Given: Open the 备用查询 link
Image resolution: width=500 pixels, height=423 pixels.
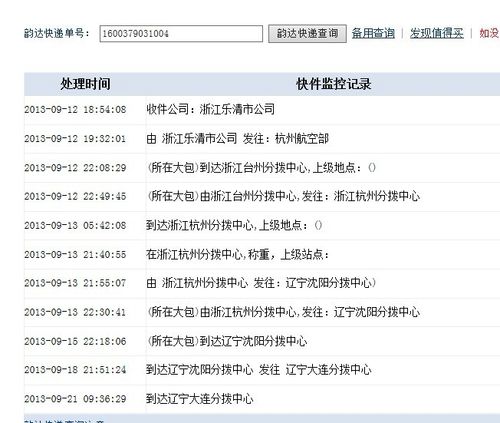Looking at the screenshot, I should point(373,33).
